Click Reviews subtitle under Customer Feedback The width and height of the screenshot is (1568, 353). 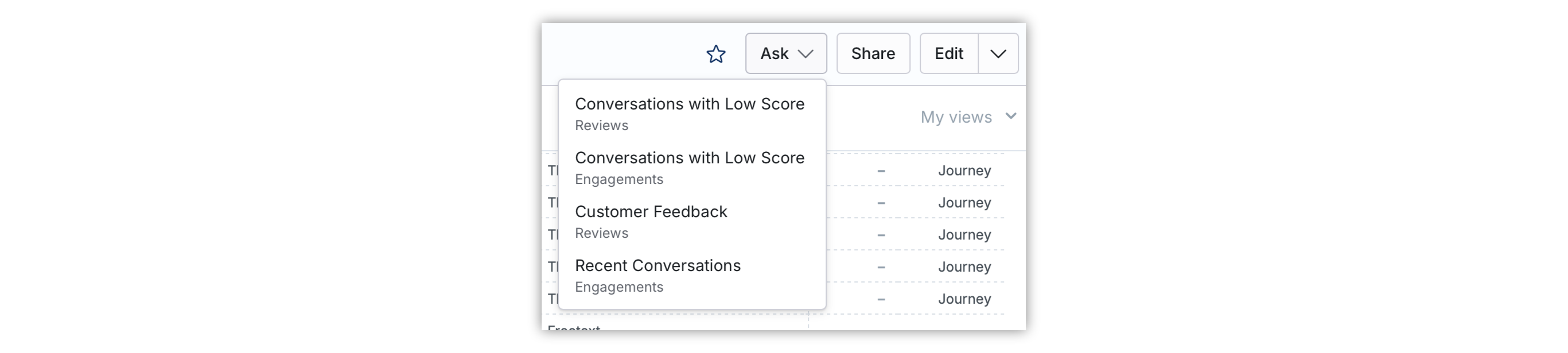[601, 233]
